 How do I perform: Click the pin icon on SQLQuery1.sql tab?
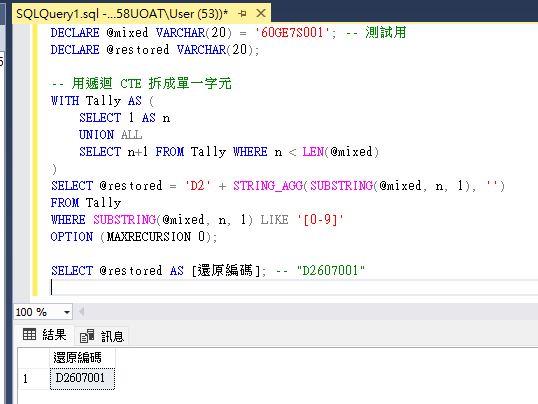tap(242, 13)
